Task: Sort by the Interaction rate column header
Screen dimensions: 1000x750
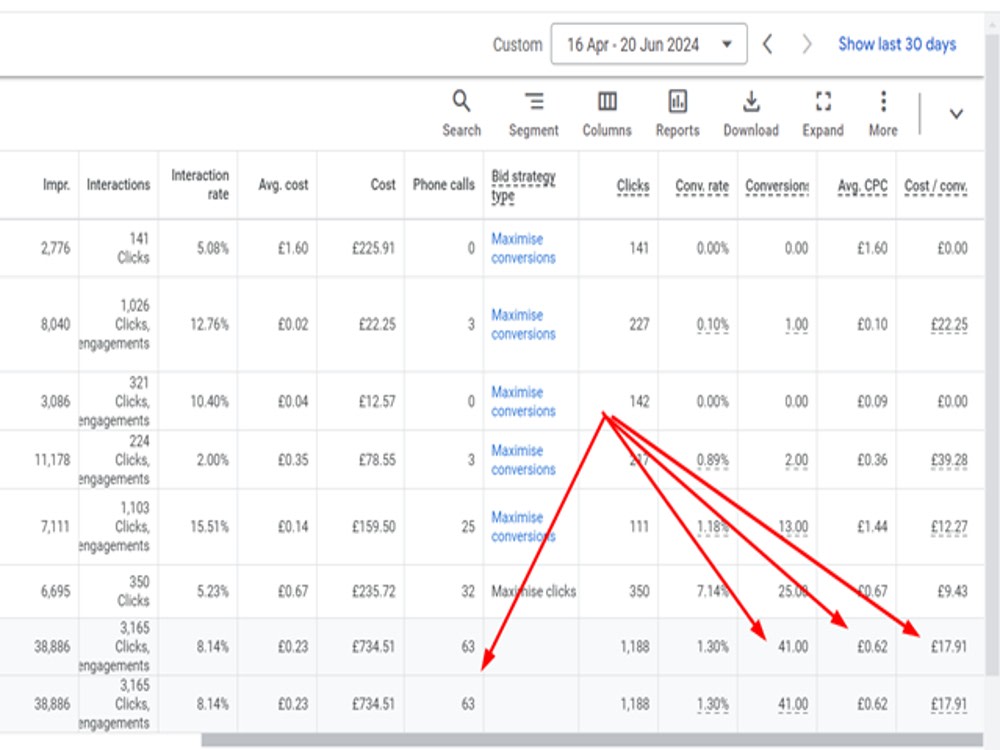Action: [x=200, y=184]
